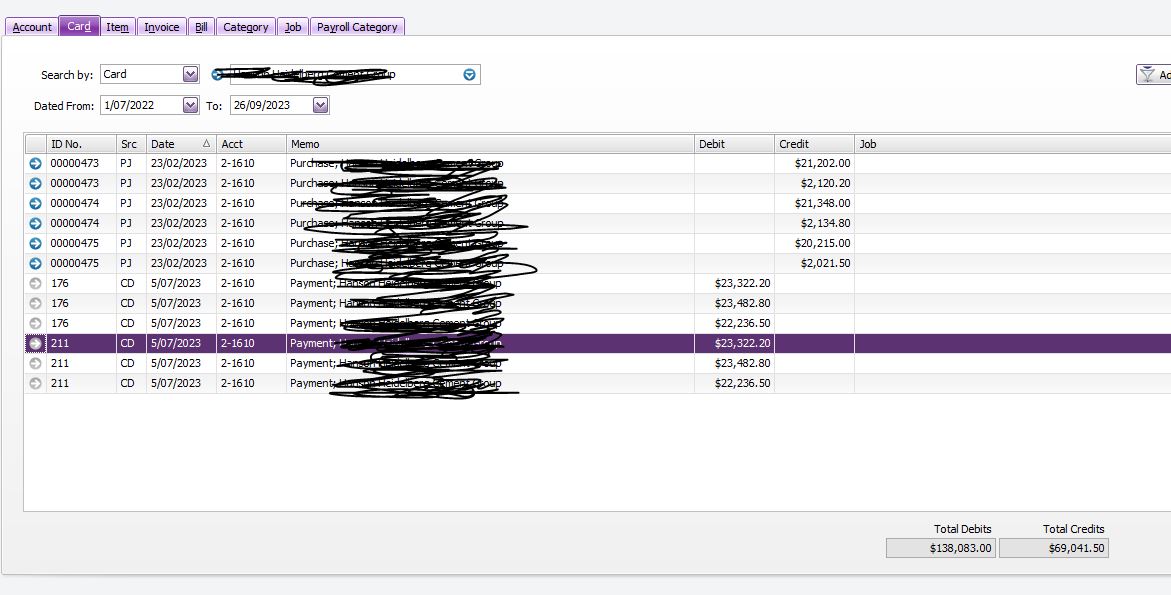Select the Card tab
Viewport: 1171px width, 595px height.
79,26
